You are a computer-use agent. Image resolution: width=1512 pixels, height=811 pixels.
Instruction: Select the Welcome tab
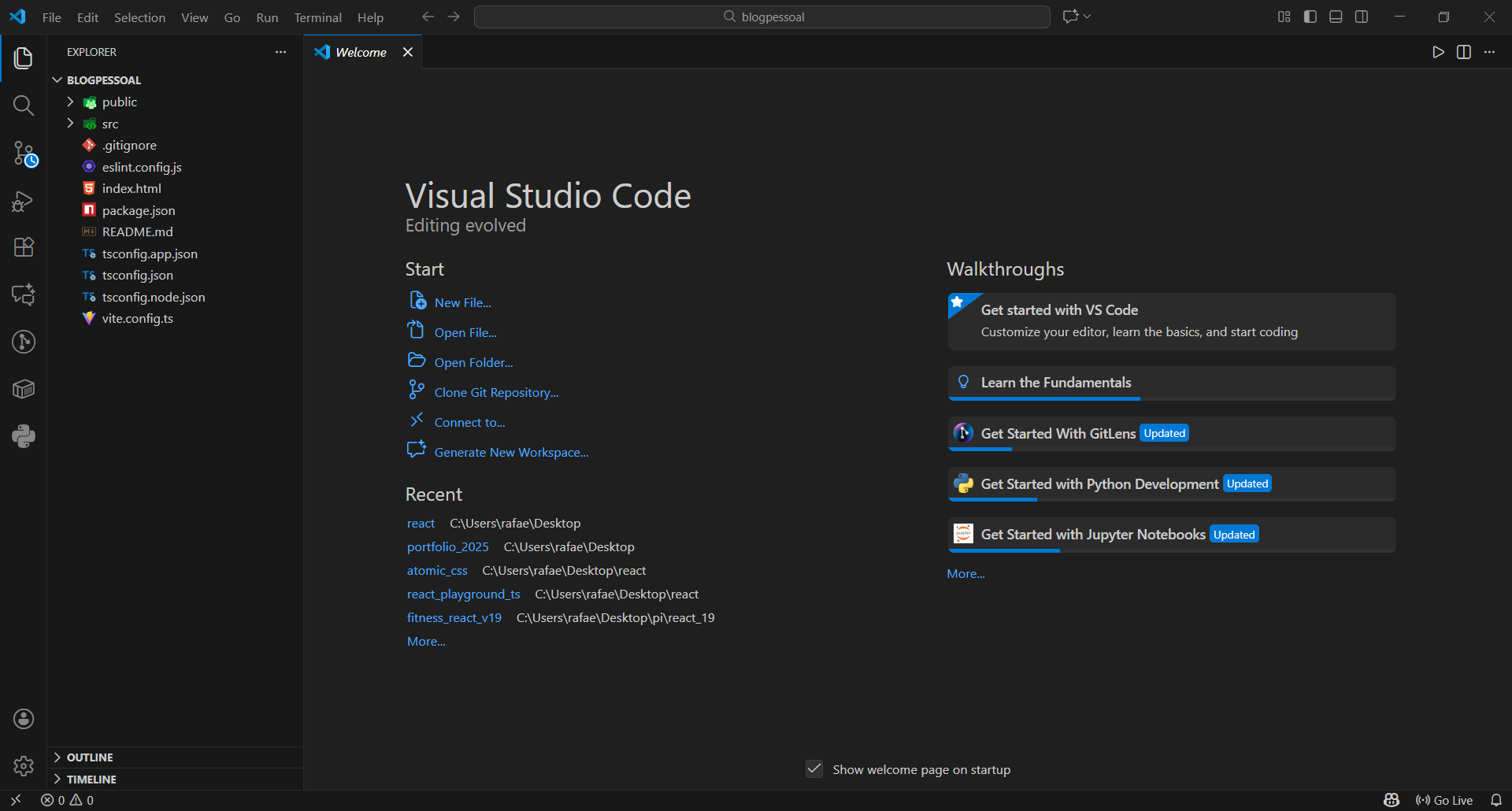coord(361,52)
